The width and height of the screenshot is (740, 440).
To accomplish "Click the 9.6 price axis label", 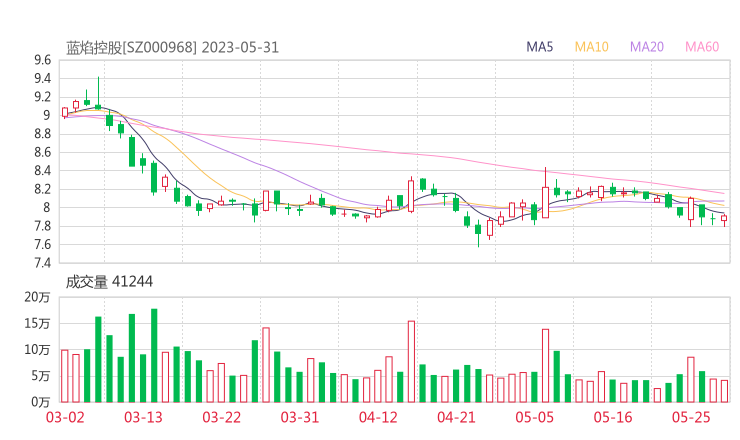I will point(42,60).
